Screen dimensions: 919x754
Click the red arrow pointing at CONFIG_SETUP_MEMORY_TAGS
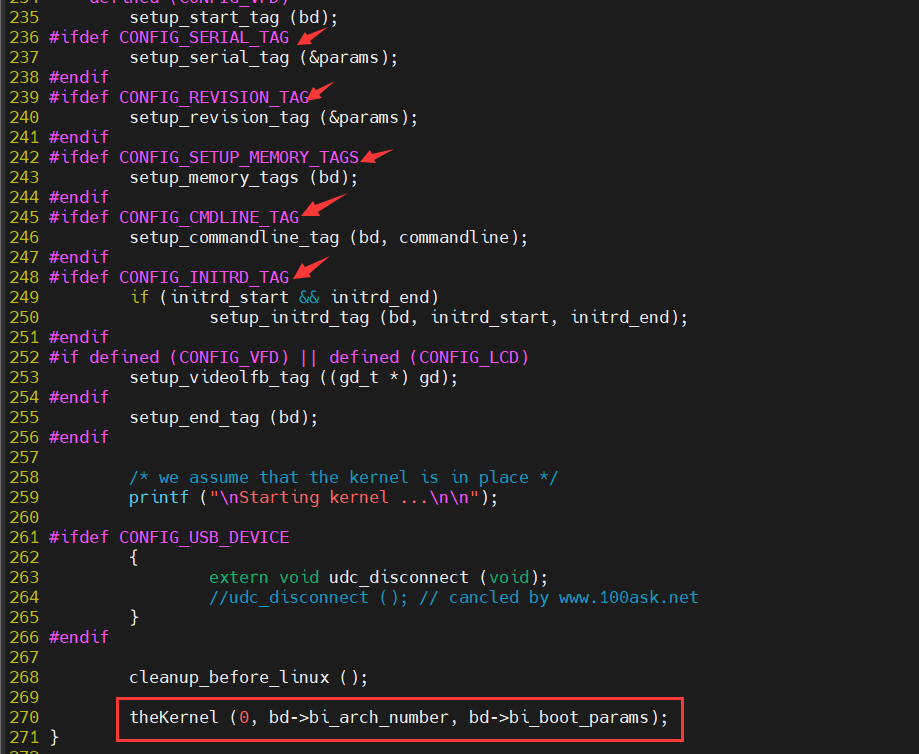click(376, 155)
